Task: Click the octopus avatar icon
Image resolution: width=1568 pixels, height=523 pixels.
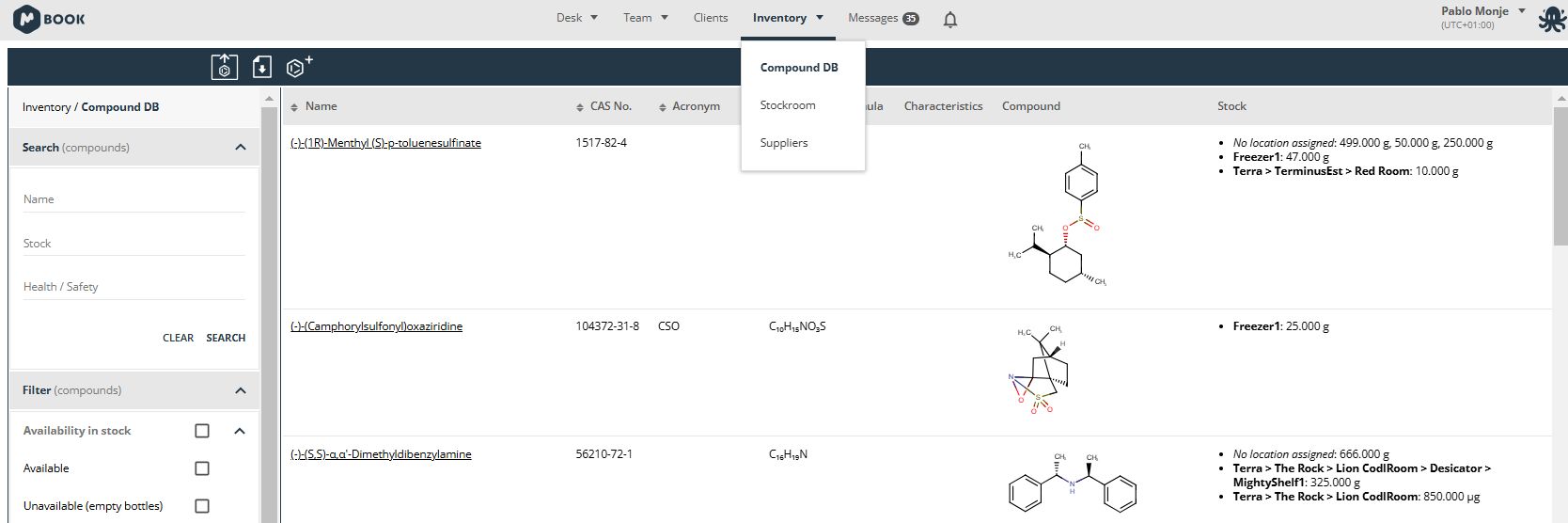Action: click(x=1551, y=20)
